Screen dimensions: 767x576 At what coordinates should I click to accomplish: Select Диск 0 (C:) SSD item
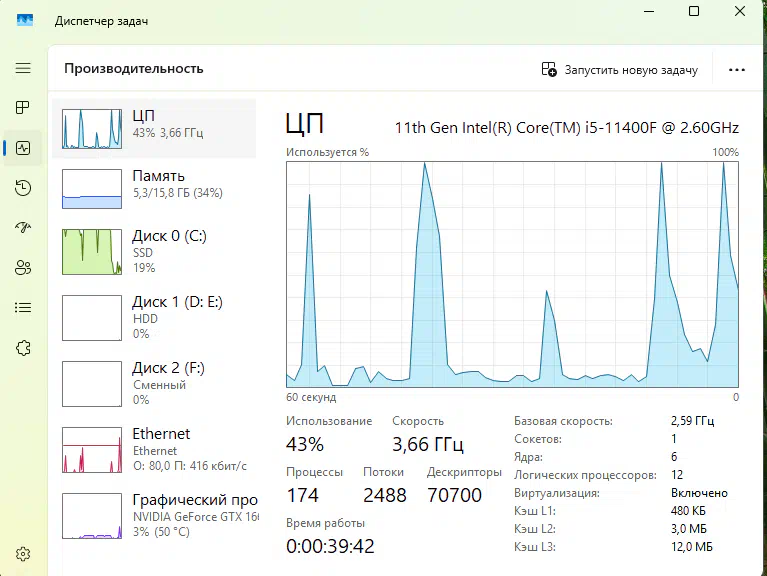[154, 252]
